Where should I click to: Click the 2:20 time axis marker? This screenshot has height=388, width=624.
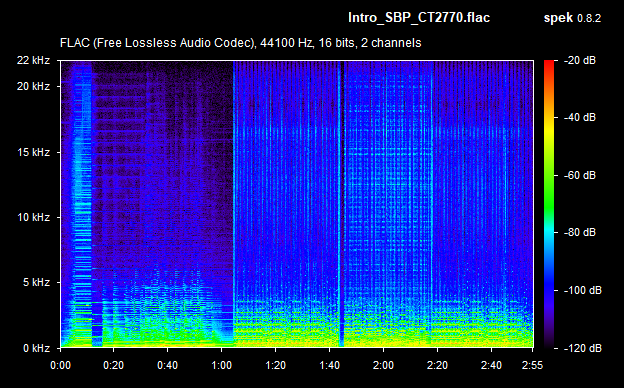point(437,365)
